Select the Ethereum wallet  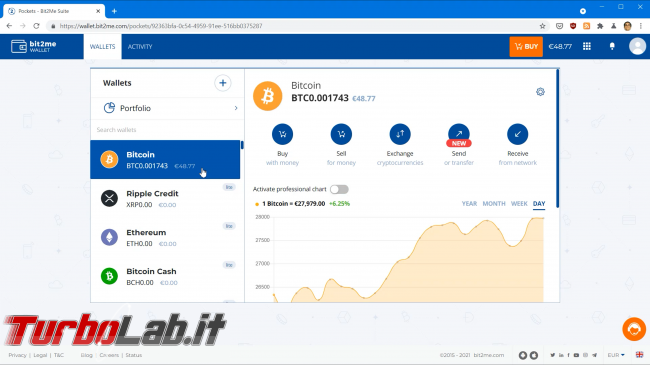point(165,238)
